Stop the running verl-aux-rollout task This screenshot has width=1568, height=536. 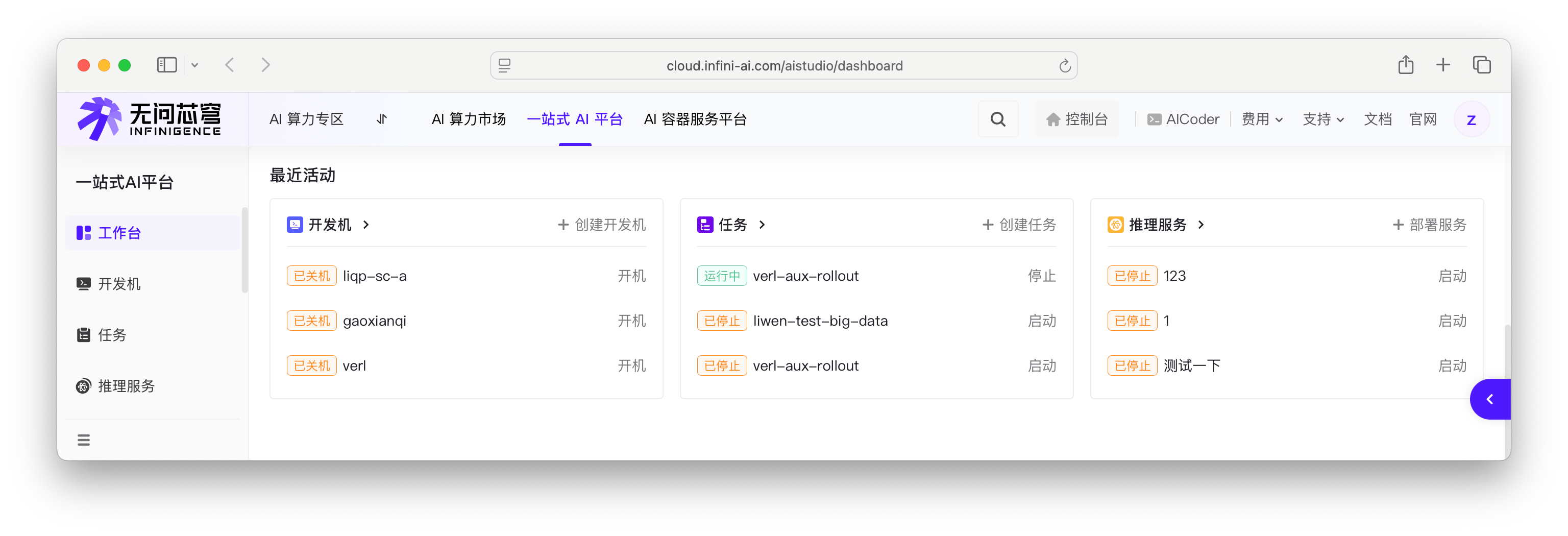tap(1041, 276)
